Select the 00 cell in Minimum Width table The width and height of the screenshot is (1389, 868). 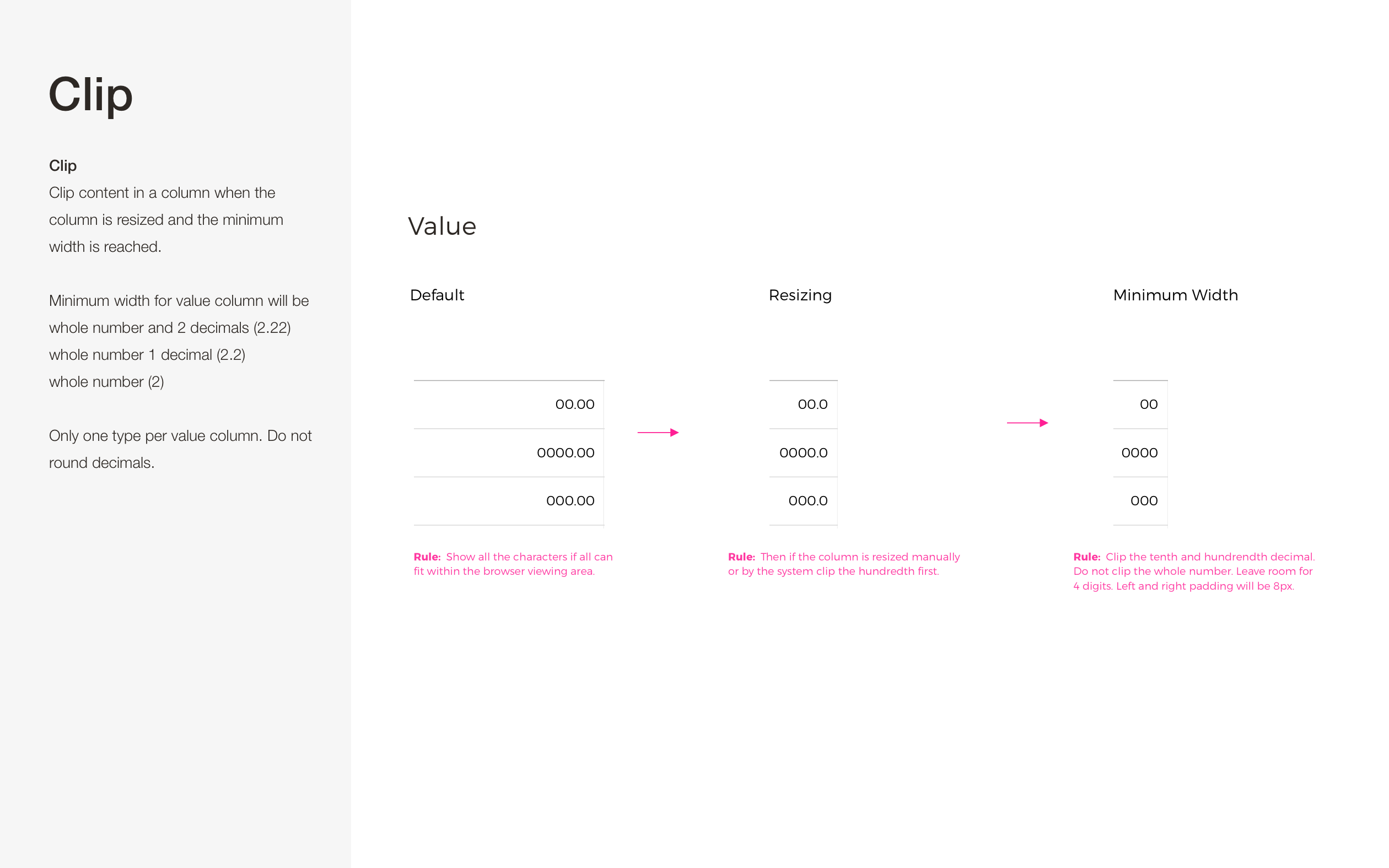pos(1140,404)
